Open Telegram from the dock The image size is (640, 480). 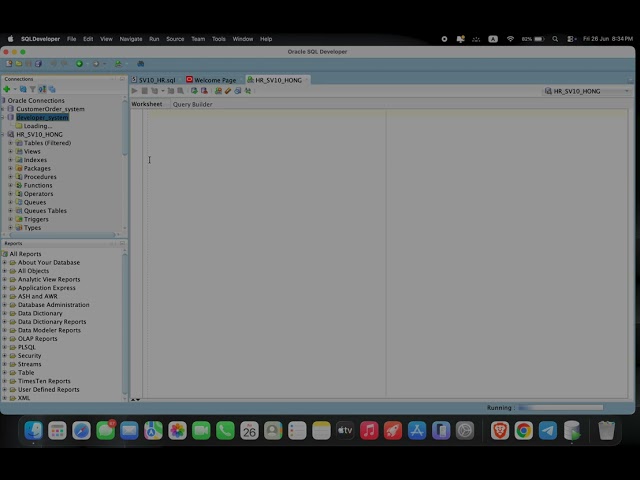coord(547,431)
